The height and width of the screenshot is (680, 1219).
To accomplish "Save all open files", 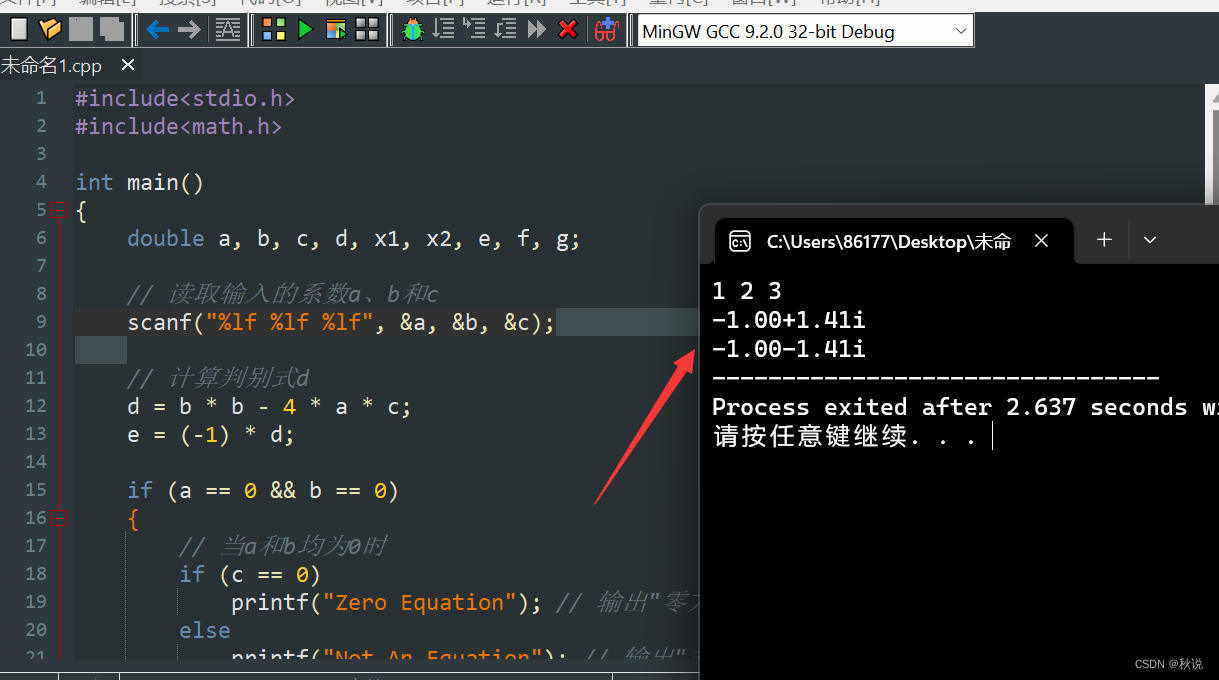I will coord(111,30).
